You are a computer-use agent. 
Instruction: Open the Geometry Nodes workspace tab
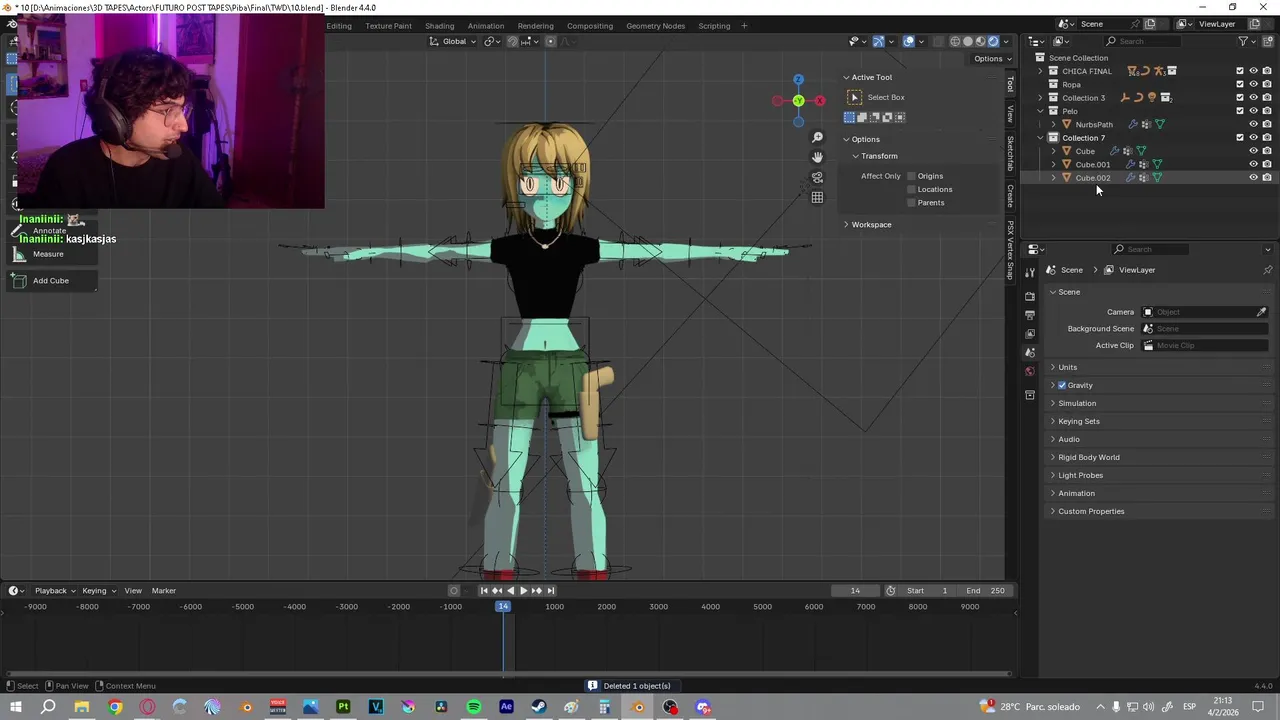(x=656, y=26)
